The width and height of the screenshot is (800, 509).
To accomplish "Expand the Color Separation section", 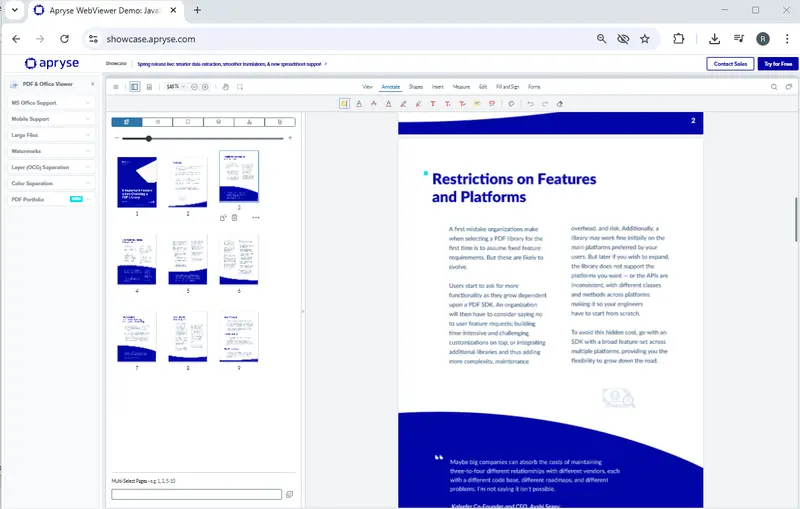I will (51, 183).
